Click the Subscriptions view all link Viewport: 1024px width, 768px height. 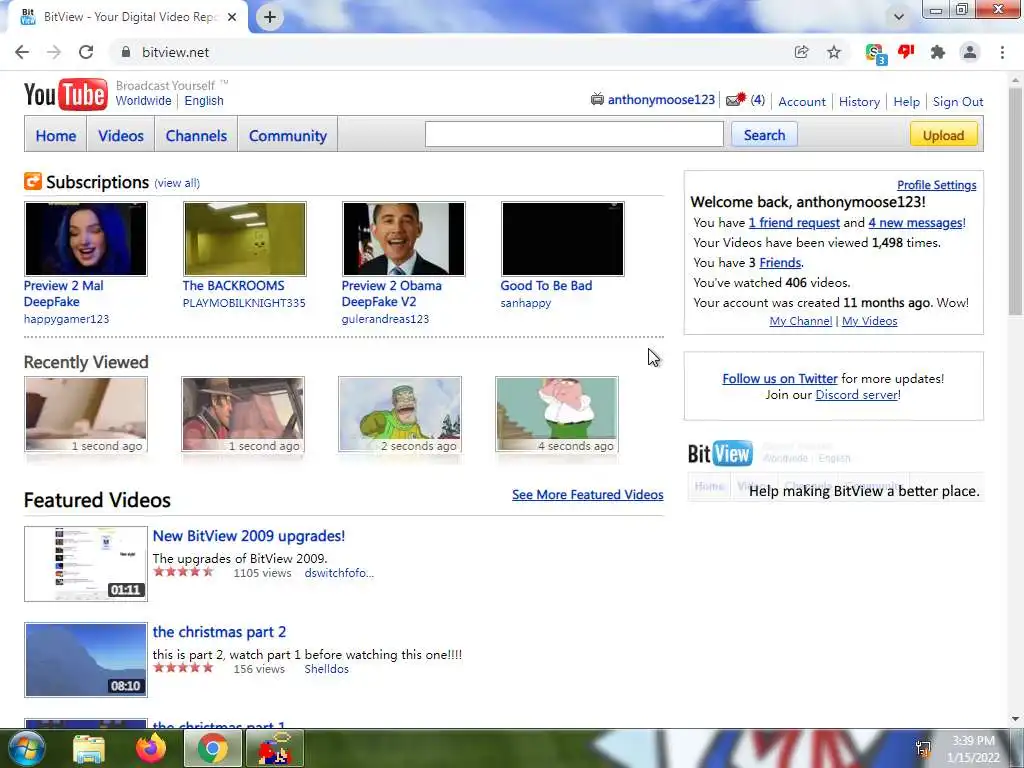coord(177,183)
